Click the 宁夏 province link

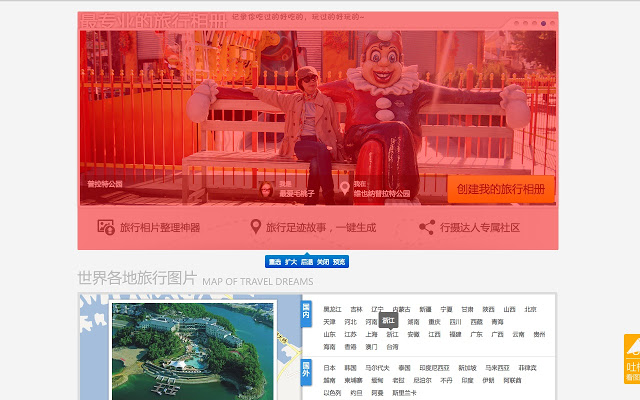pos(447,309)
